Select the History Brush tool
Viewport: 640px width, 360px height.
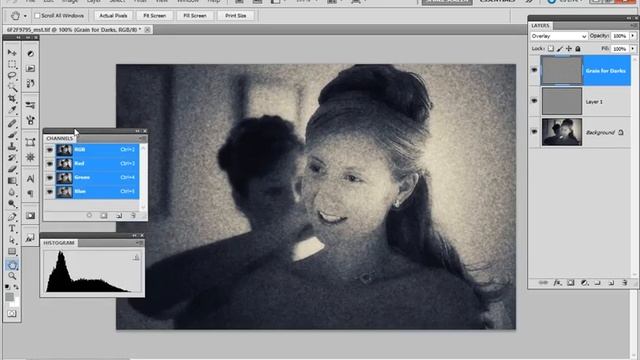[12, 157]
